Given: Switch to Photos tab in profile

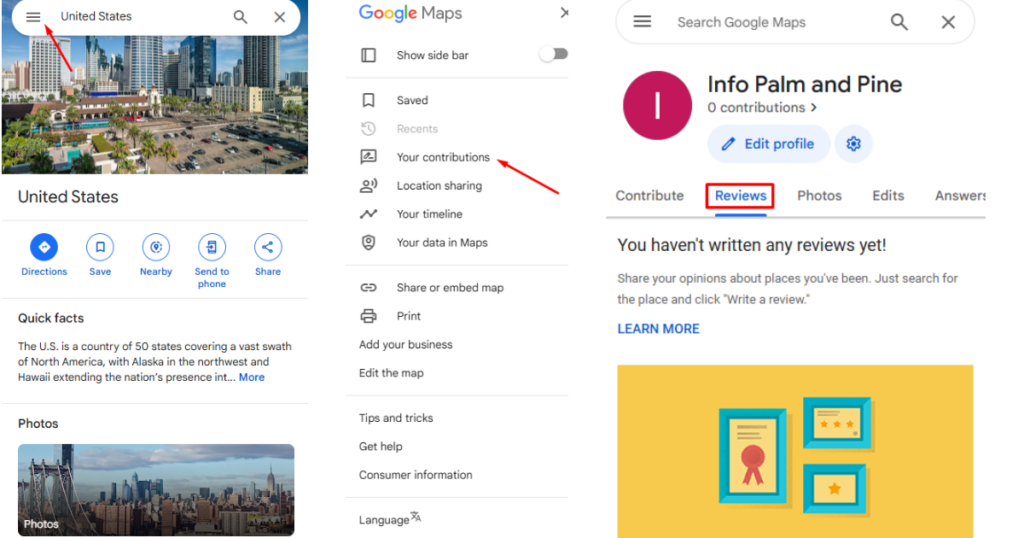Looking at the screenshot, I should [819, 196].
